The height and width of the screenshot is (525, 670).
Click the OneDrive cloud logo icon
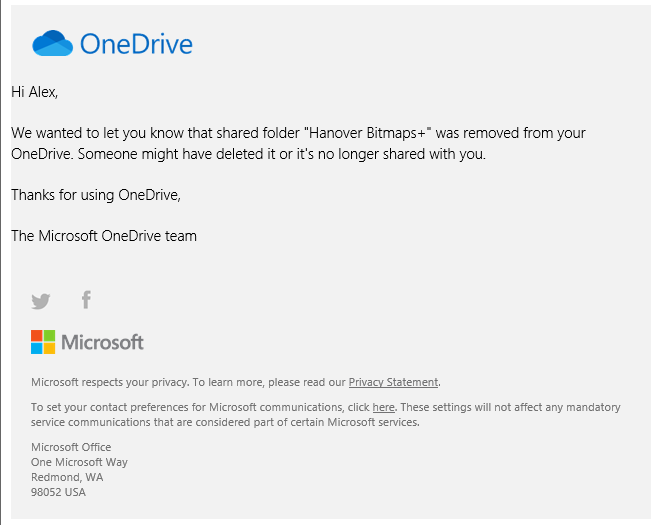pyautogui.click(x=52, y=43)
